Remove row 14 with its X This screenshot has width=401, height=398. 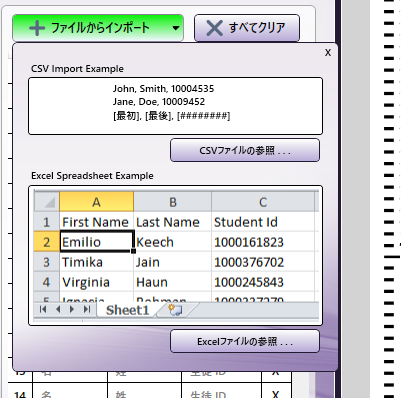275,394
